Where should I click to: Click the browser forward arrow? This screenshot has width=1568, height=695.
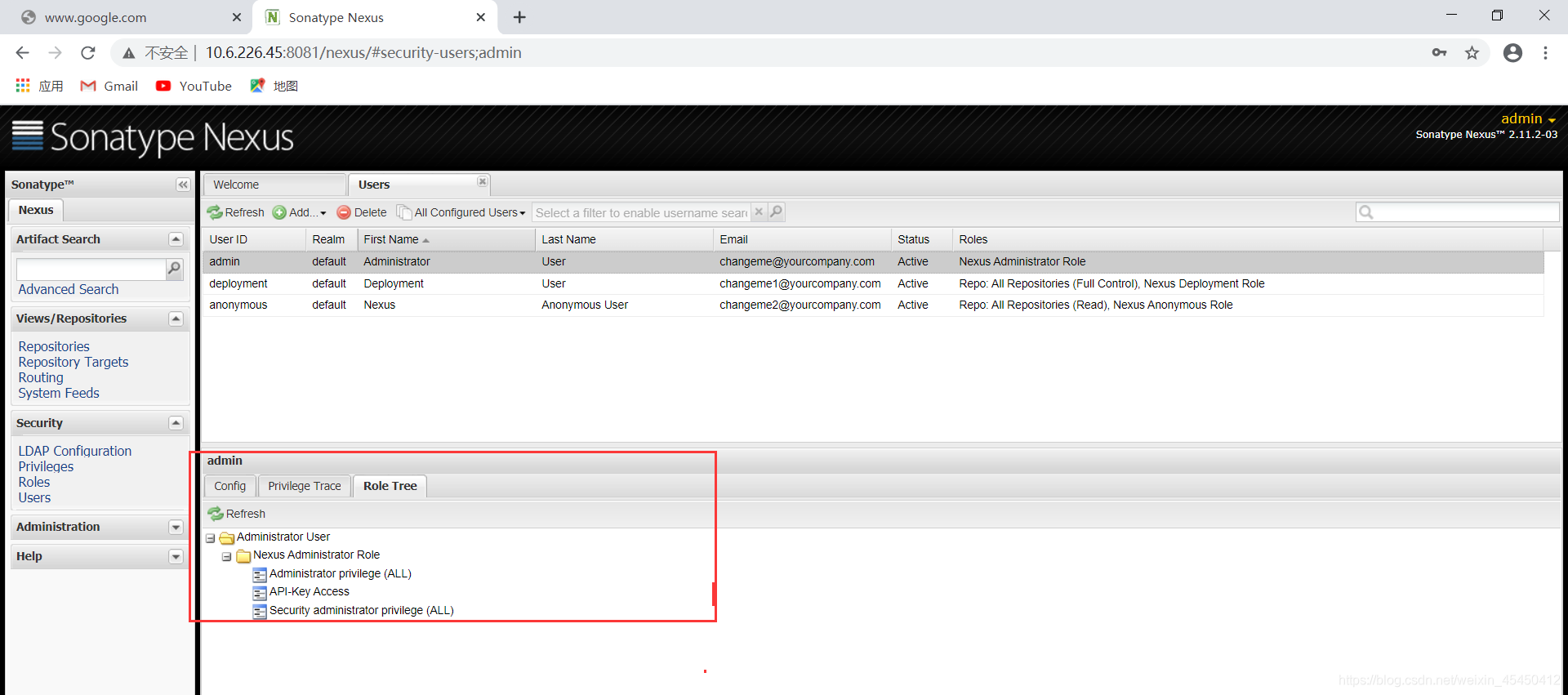[x=55, y=52]
